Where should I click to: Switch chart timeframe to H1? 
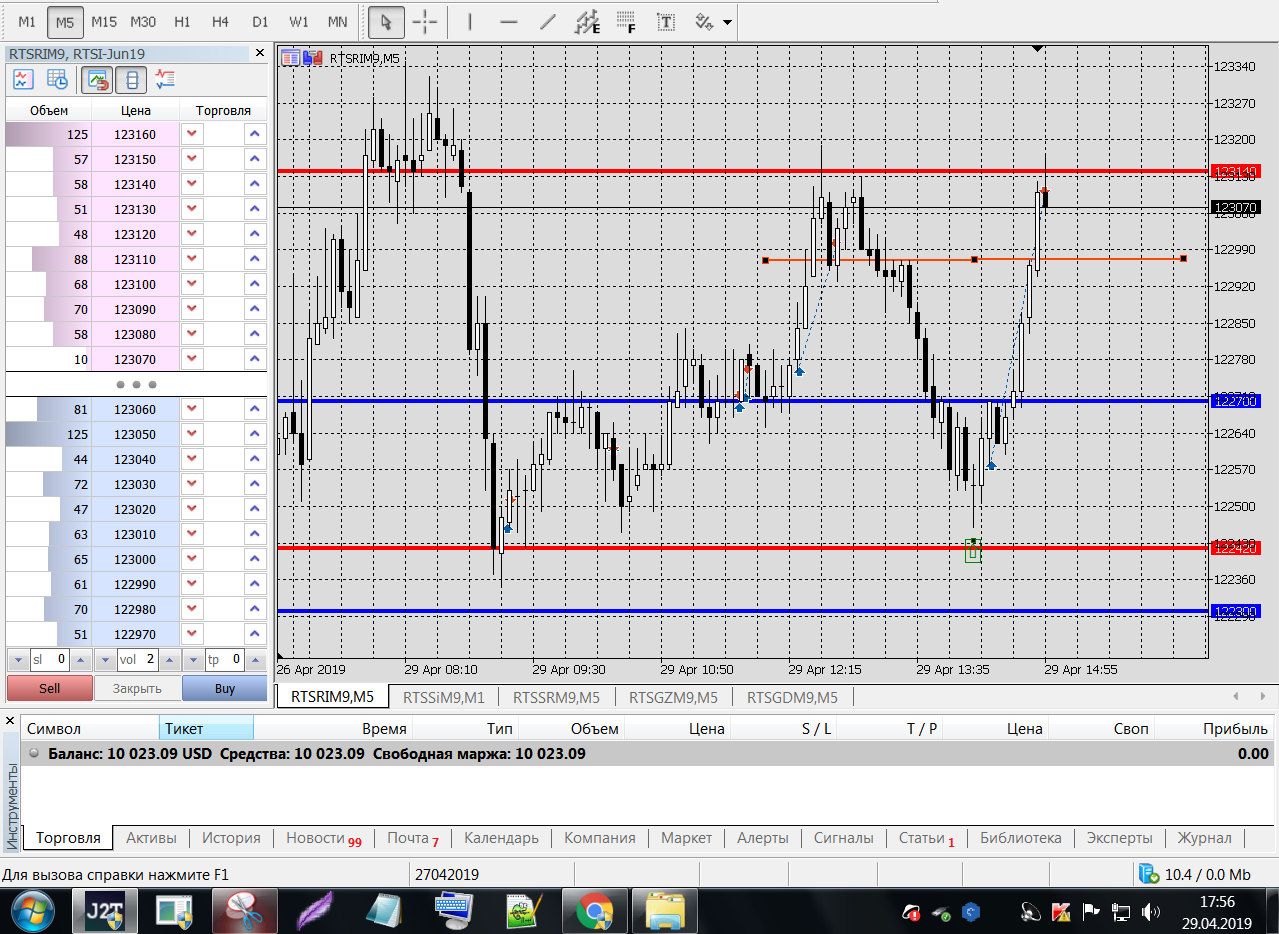(x=182, y=21)
